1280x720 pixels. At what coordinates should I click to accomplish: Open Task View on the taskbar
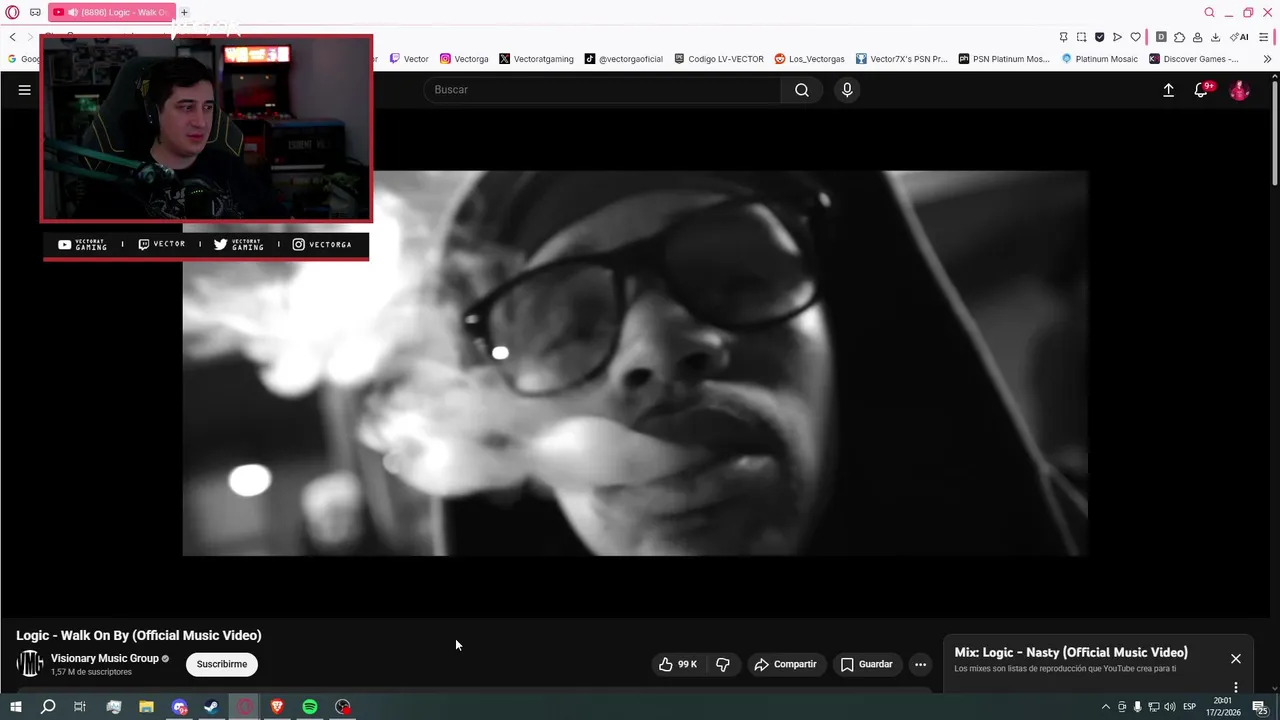tap(80, 707)
